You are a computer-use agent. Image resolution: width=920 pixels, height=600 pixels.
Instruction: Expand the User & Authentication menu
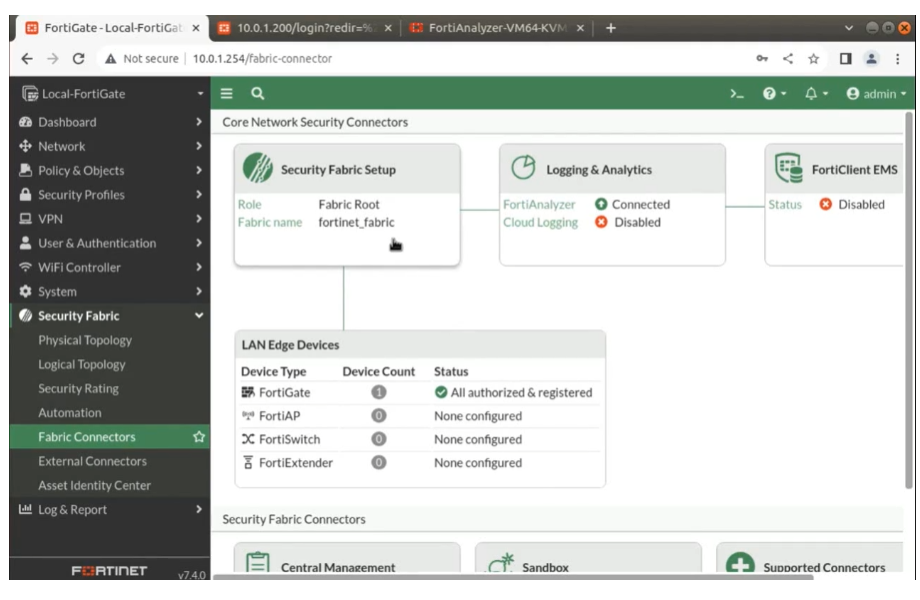point(110,243)
